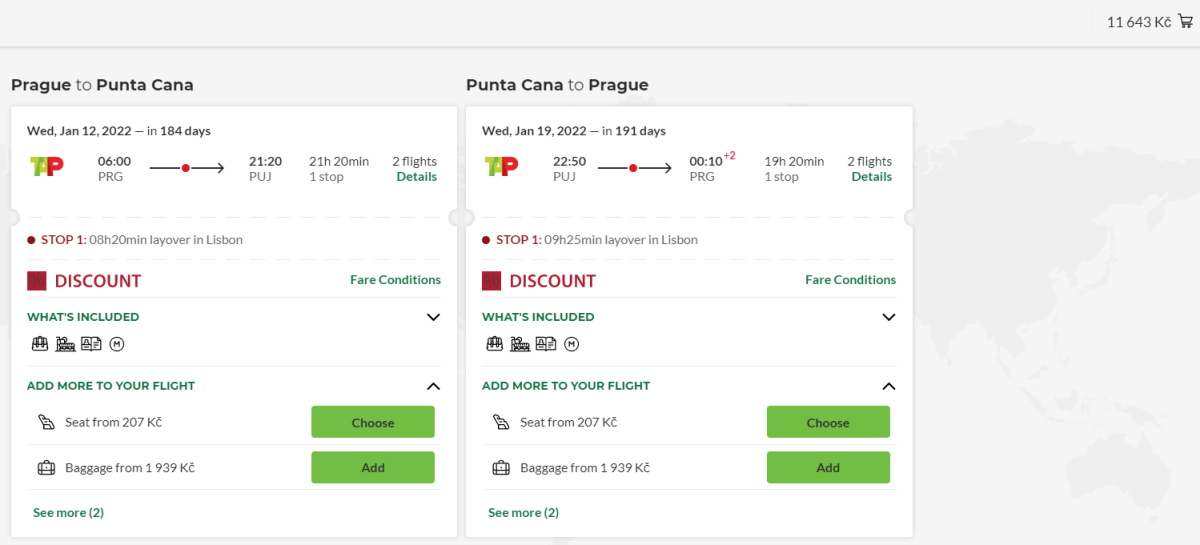Image resolution: width=1200 pixels, height=545 pixels.
Task: Open Details for the 22:50 PUJ return flight
Action: 872,177
